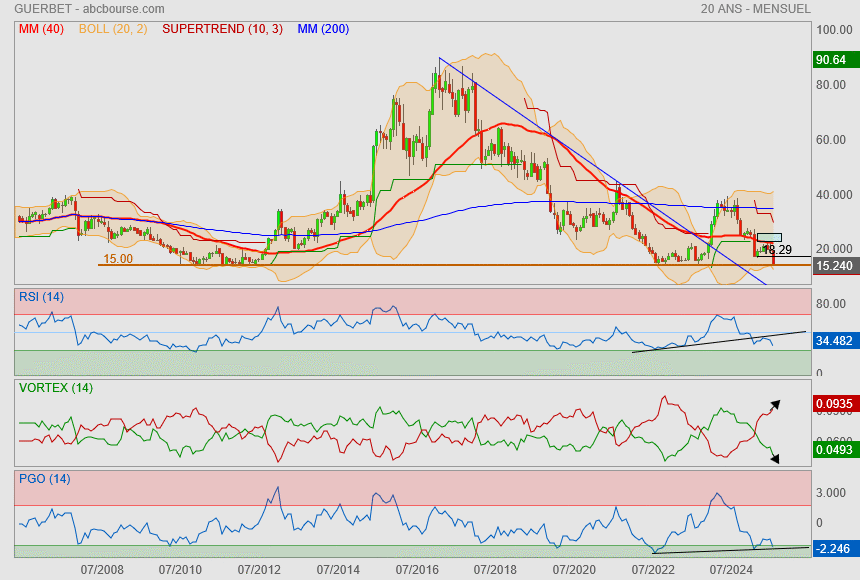Click the blue 34.482 RSI value badge
Image resolution: width=860 pixels, height=580 pixels.
click(x=833, y=341)
